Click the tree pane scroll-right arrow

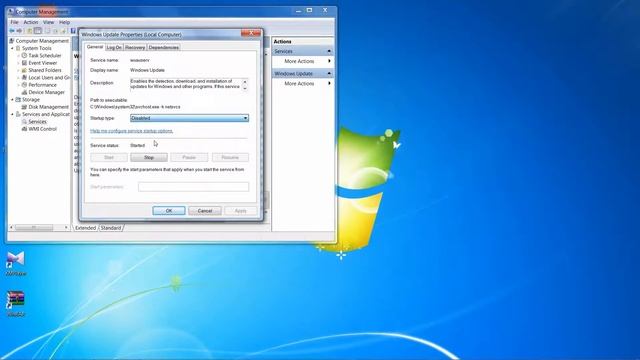tap(66, 227)
